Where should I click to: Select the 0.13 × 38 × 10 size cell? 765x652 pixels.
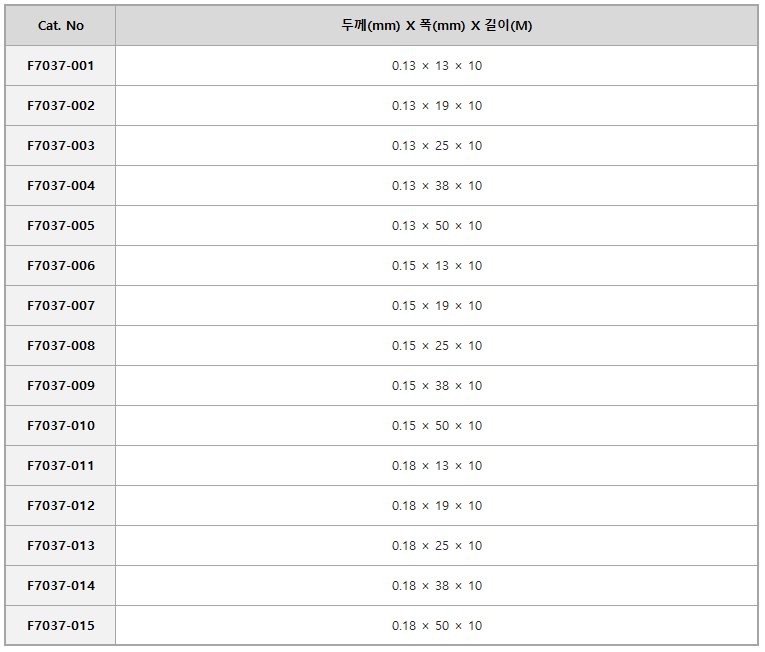(x=437, y=185)
